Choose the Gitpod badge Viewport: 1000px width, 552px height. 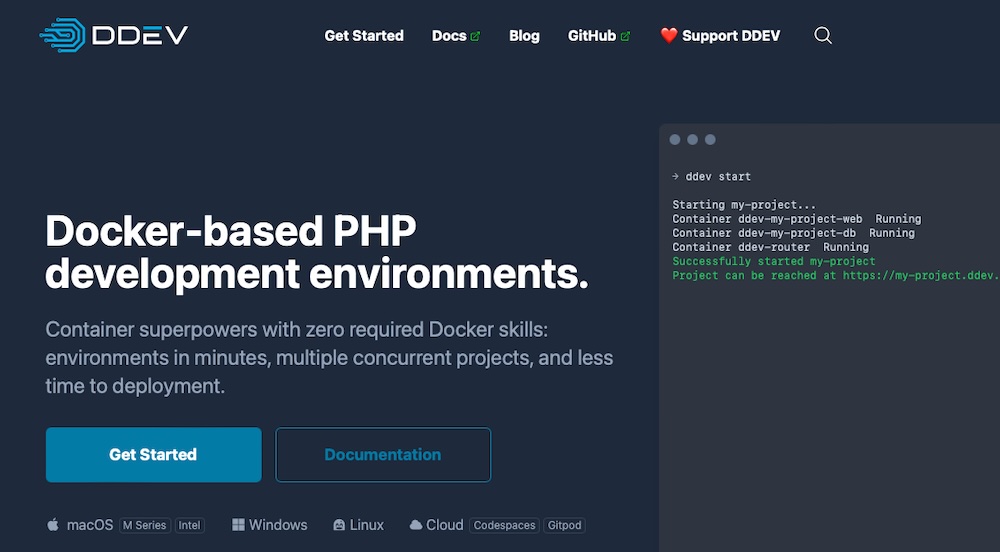(x=564, y=525)
